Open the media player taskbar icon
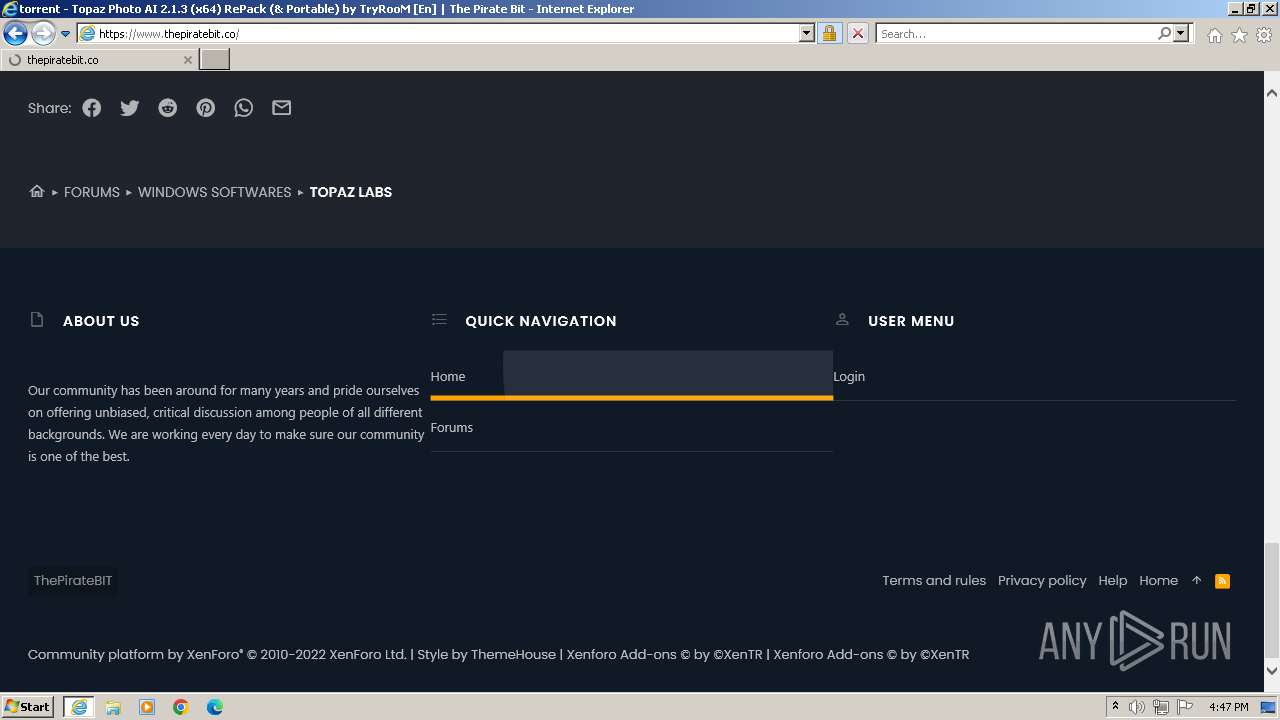Viewport: 1280px width, 720px height. pos(147,707)
